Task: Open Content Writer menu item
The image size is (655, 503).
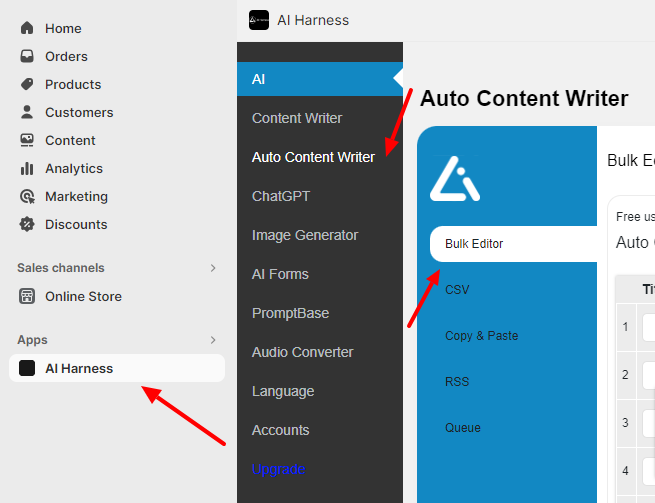Action: [x=297, y=118]
